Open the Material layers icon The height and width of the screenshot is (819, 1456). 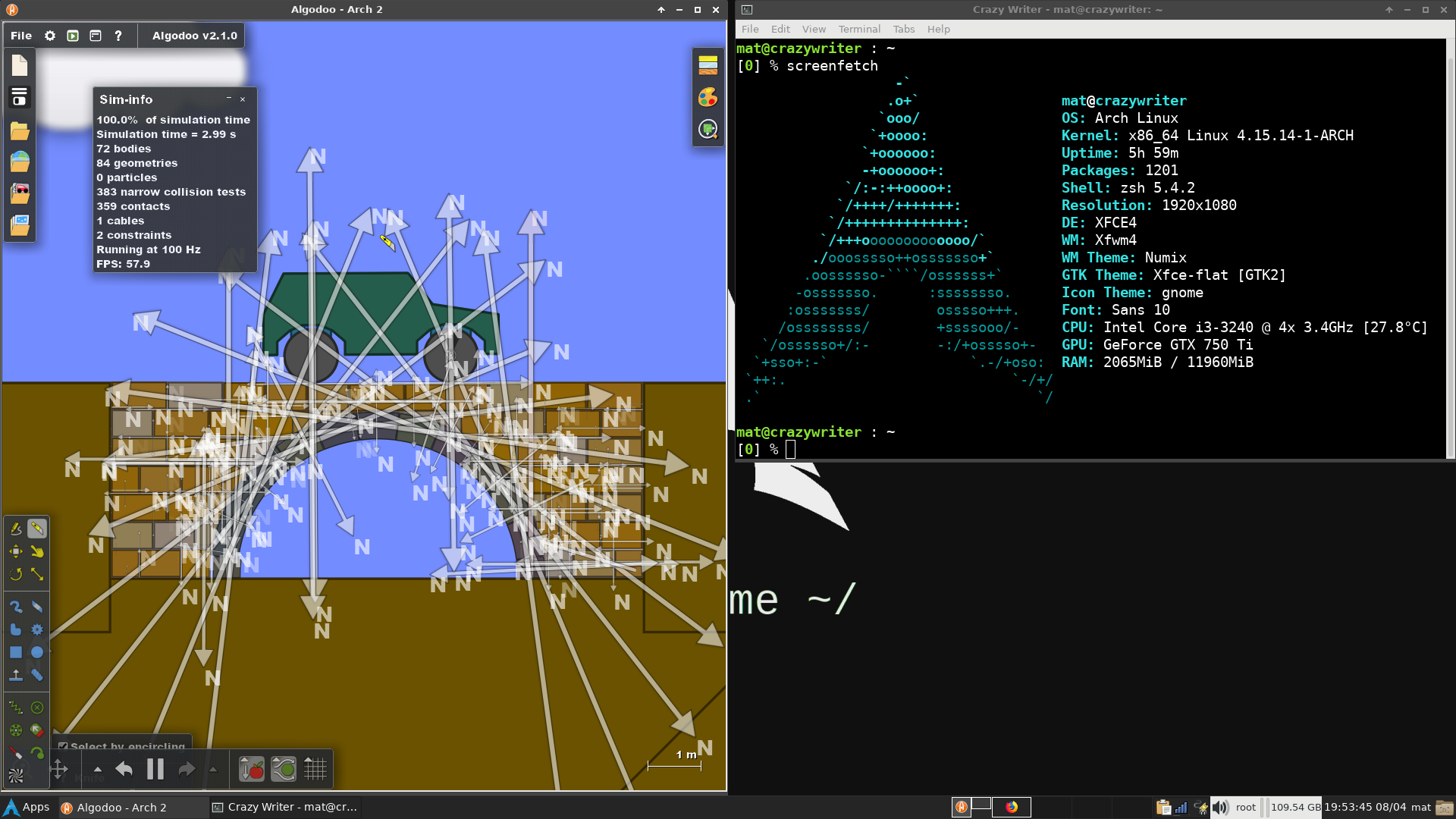pyautogui.click(x=708, y=65)
